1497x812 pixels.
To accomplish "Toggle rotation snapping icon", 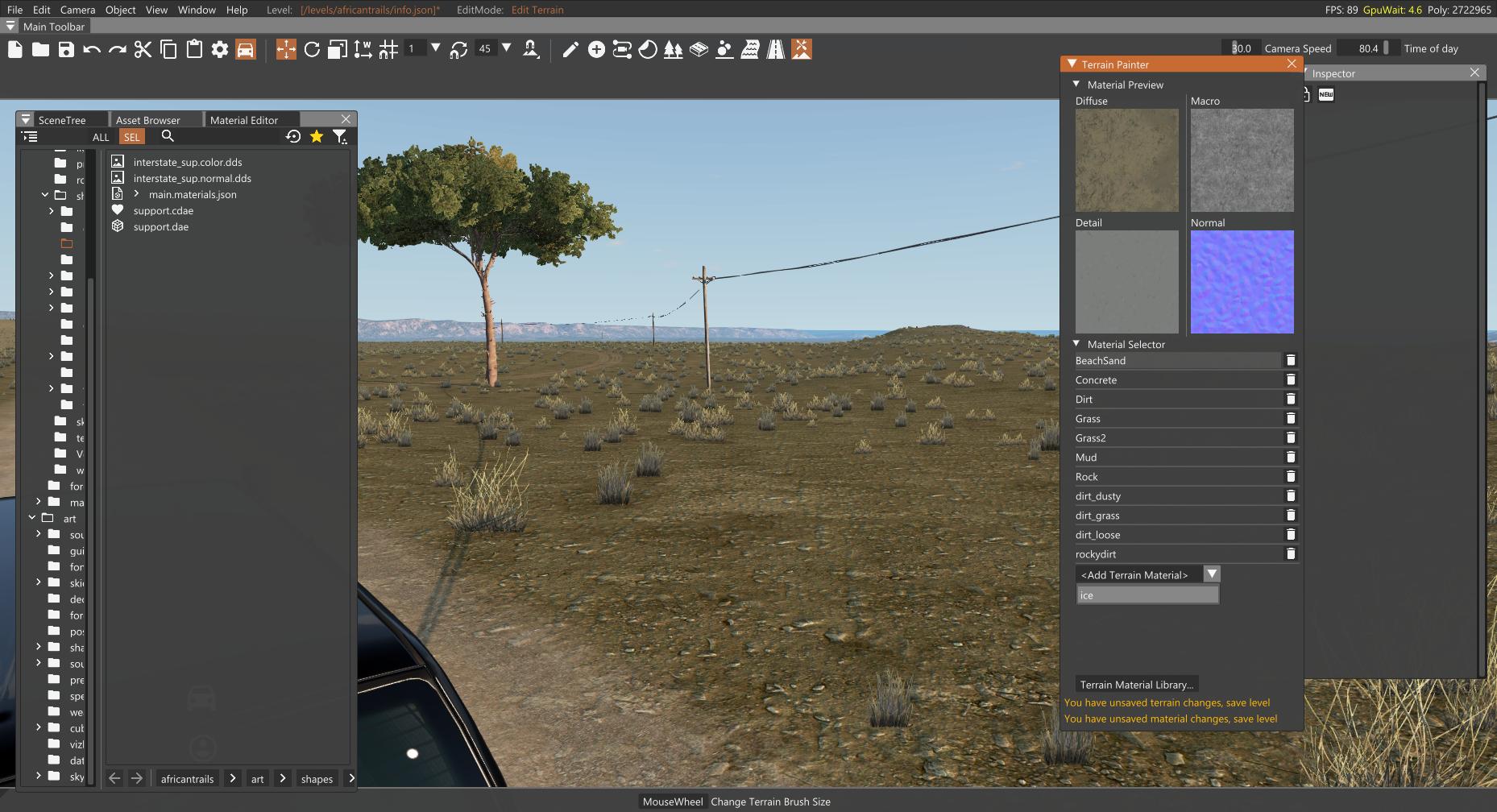I will point(458,49).
